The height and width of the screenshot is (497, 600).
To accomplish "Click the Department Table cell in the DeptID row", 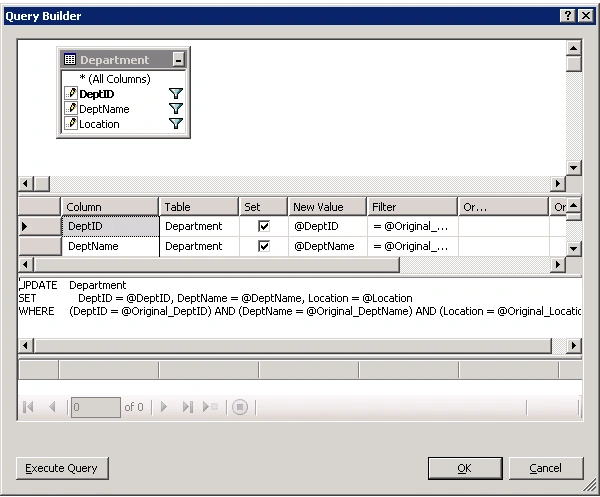I will pyautogui.click(x=199, y=226).
